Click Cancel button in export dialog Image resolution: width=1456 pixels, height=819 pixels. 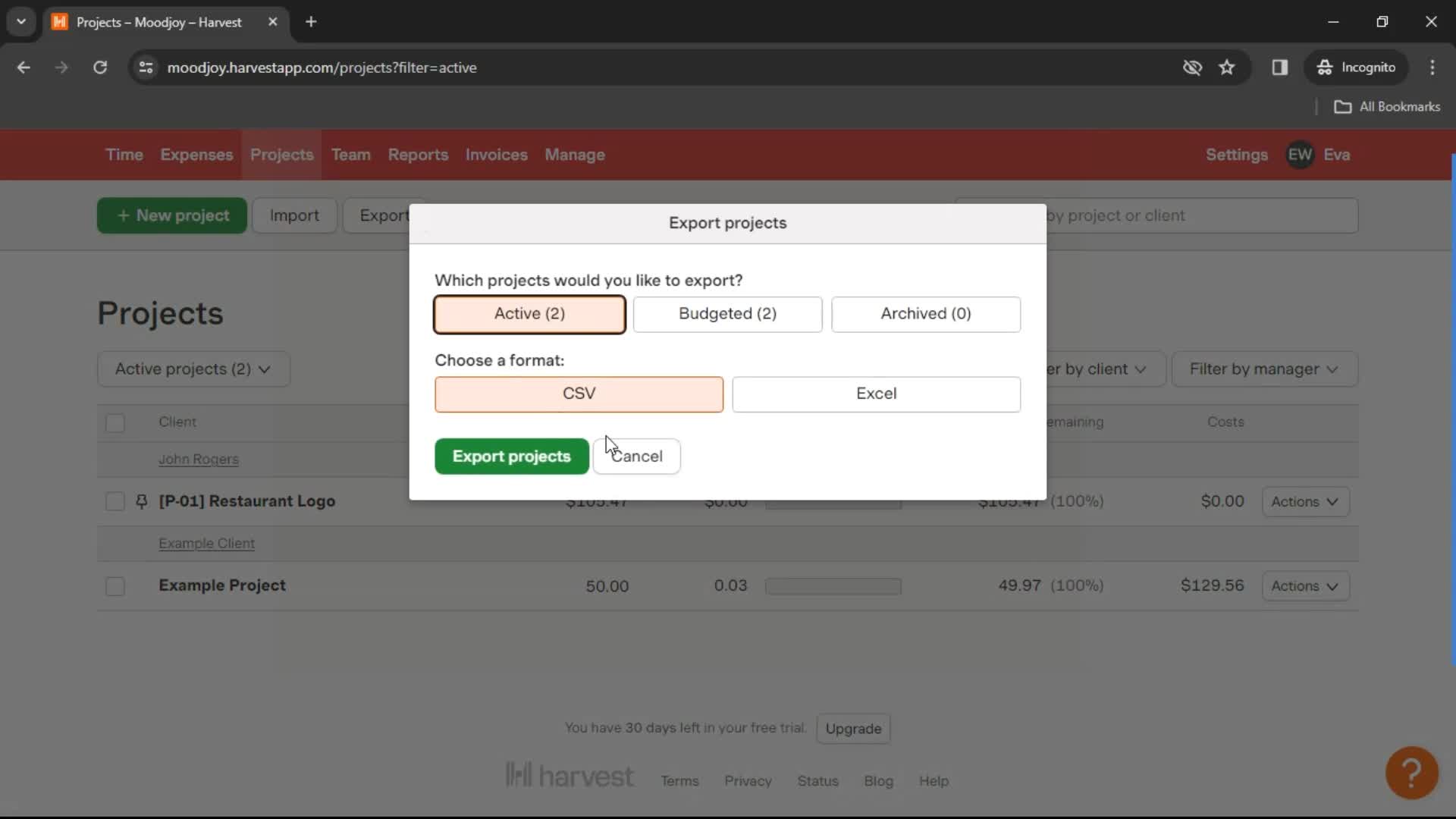[x=637, y=456]
